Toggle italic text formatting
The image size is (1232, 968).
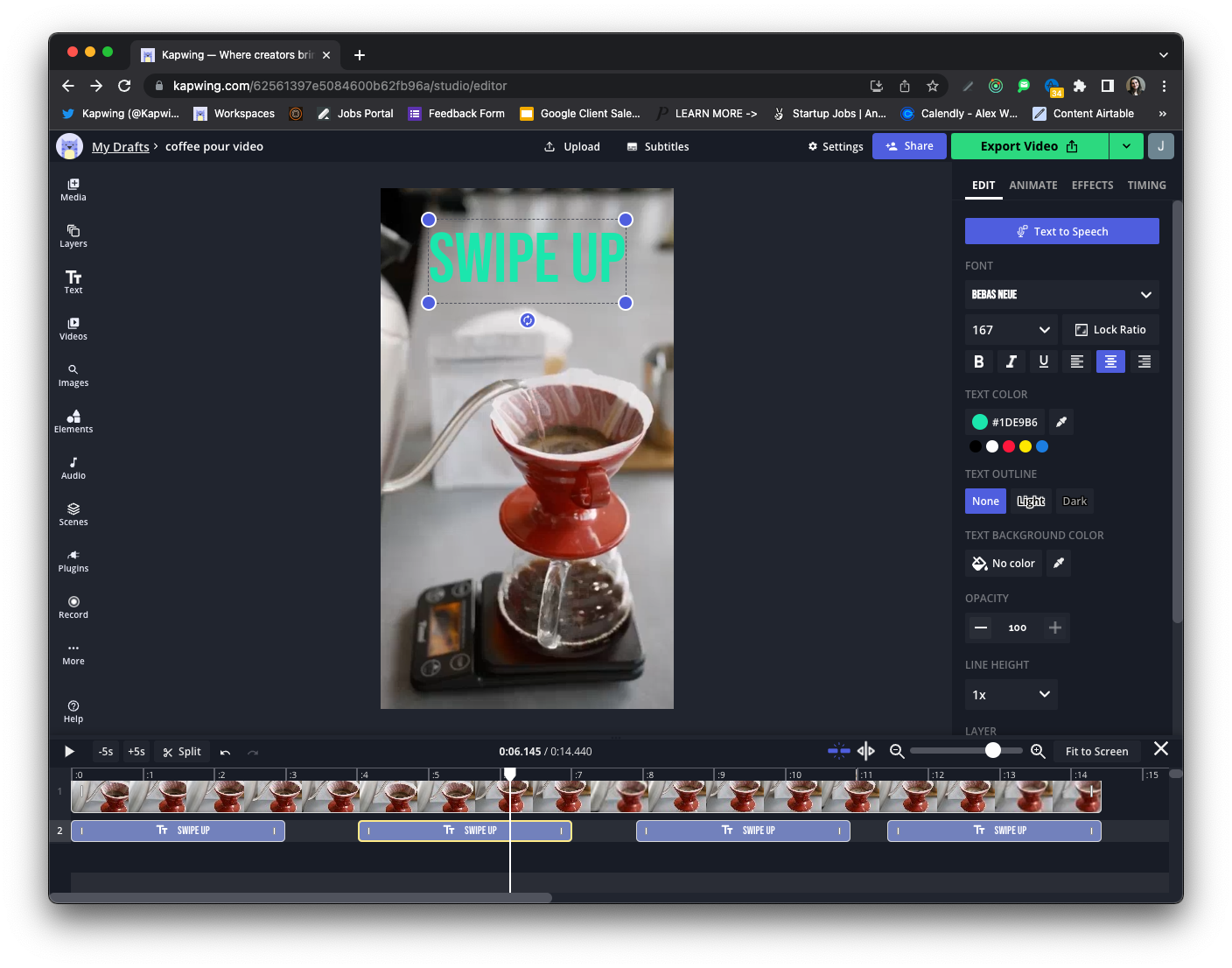pos(1011,361)
